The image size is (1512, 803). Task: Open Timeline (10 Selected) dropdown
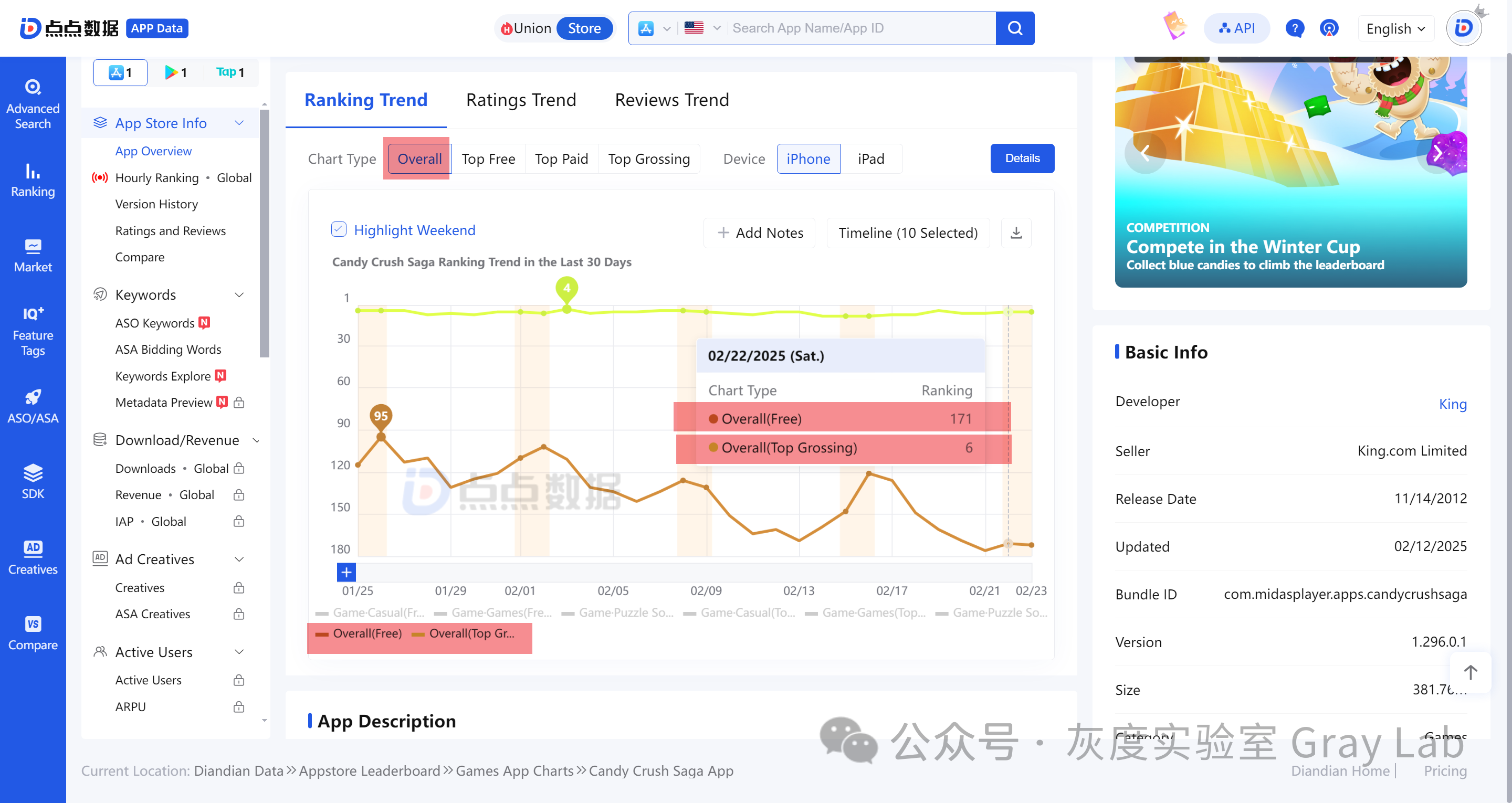point(907,233)
